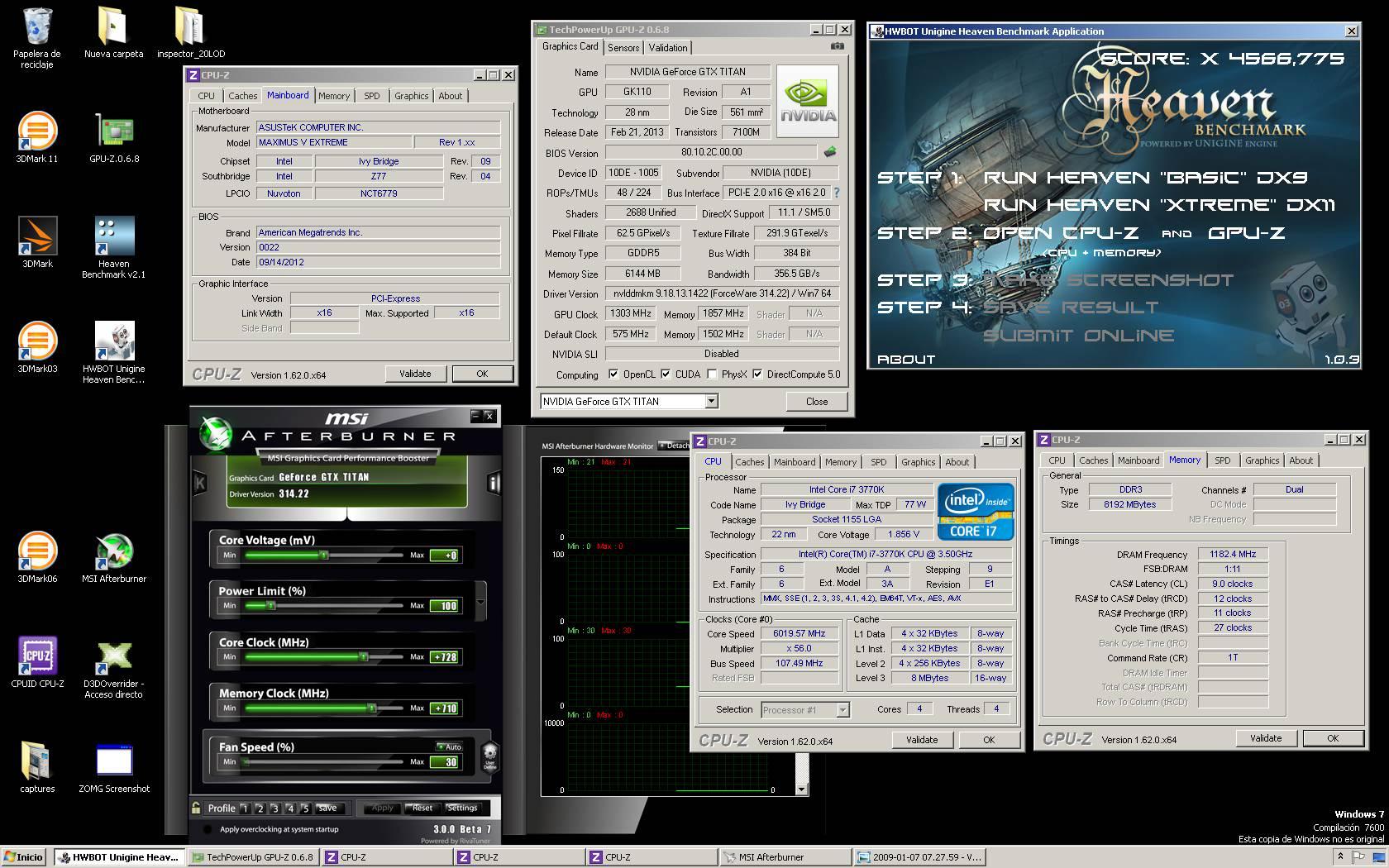Open D3DOverrider desktop shortcut
Screen dimensions: 1389x868
(113, 668)
